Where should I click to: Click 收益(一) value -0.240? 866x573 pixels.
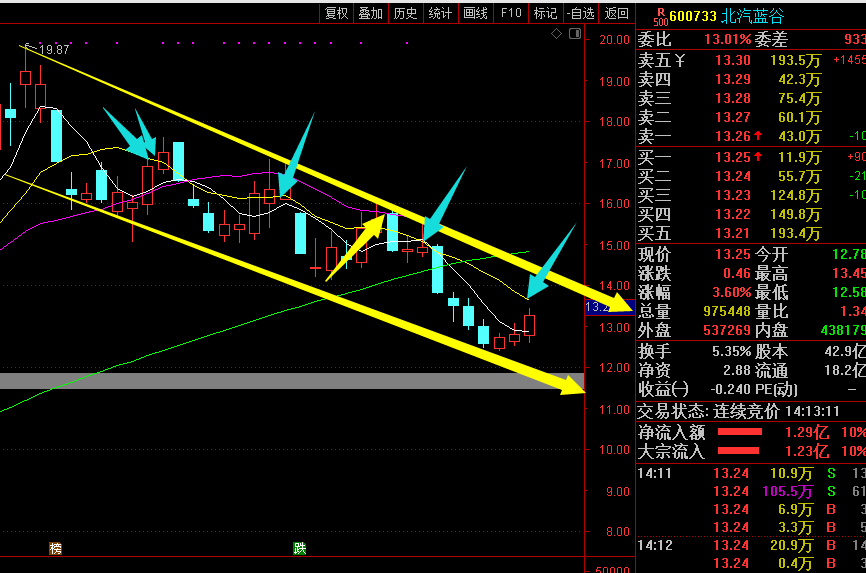click(730, 390)
